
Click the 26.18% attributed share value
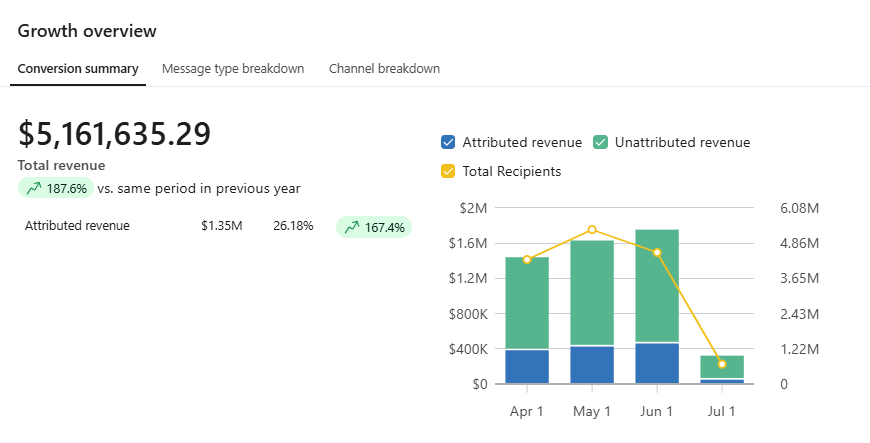293,226
